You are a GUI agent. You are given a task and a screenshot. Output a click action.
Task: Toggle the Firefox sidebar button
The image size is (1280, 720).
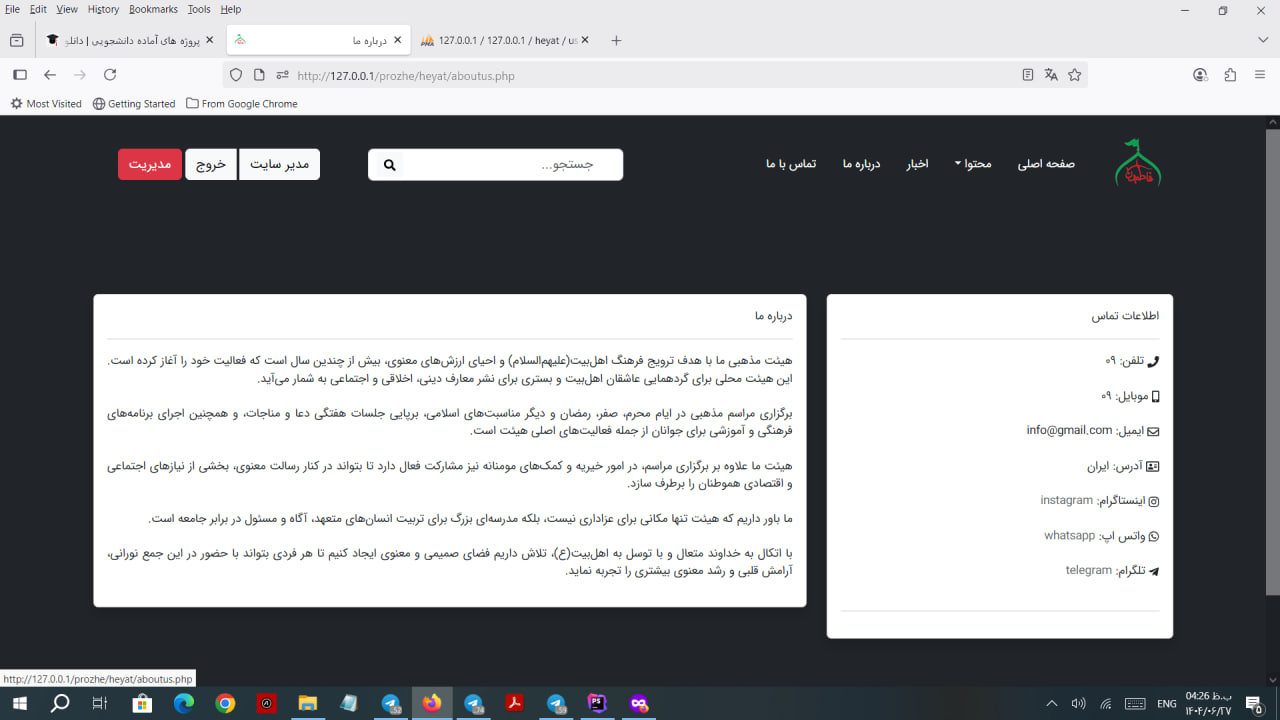(19, 75)
